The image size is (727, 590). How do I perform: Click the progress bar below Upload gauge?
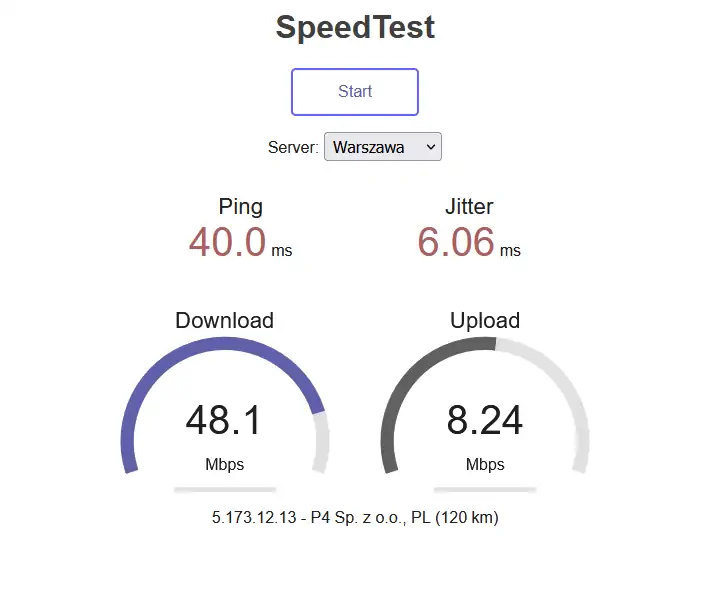pos(485,490)
